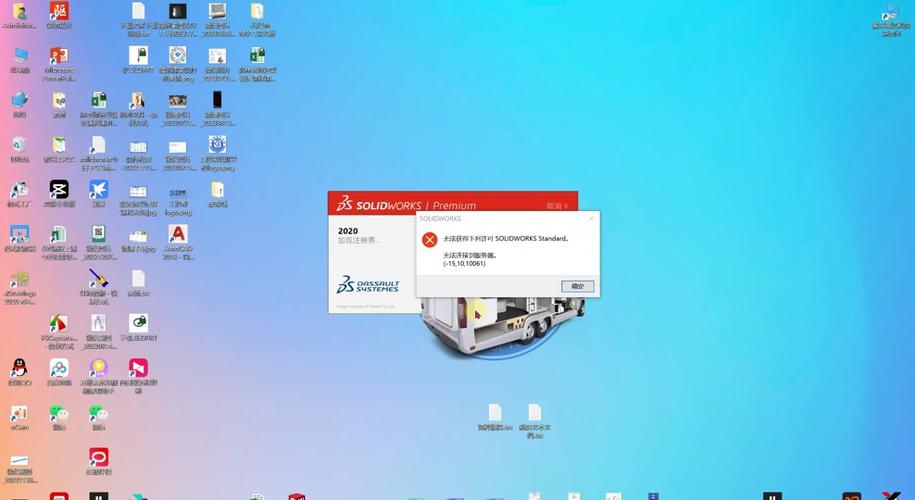Cancel loading from the SOLIDWORKS Premium splash
This screenshot has width=915, height=500.
pos(557,206)
